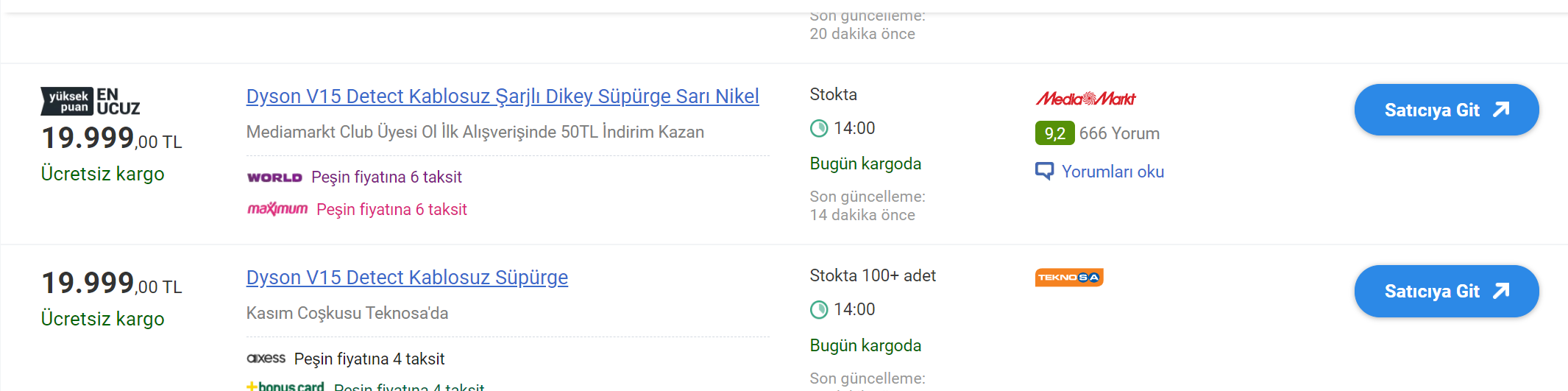This screenshot has height=391, width=1568.
Task: Click Axess 'Peşin fiyatına 4 taksit' offer
Action: coord(369,359)
